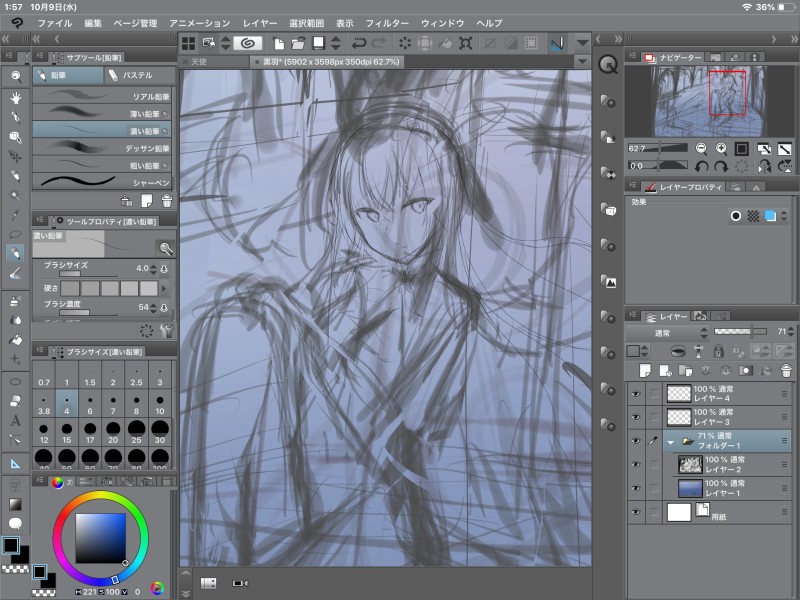Hide レイヤー 4 with its eye icon
Screen dimensions: 800x600
[x=636, y=394]
